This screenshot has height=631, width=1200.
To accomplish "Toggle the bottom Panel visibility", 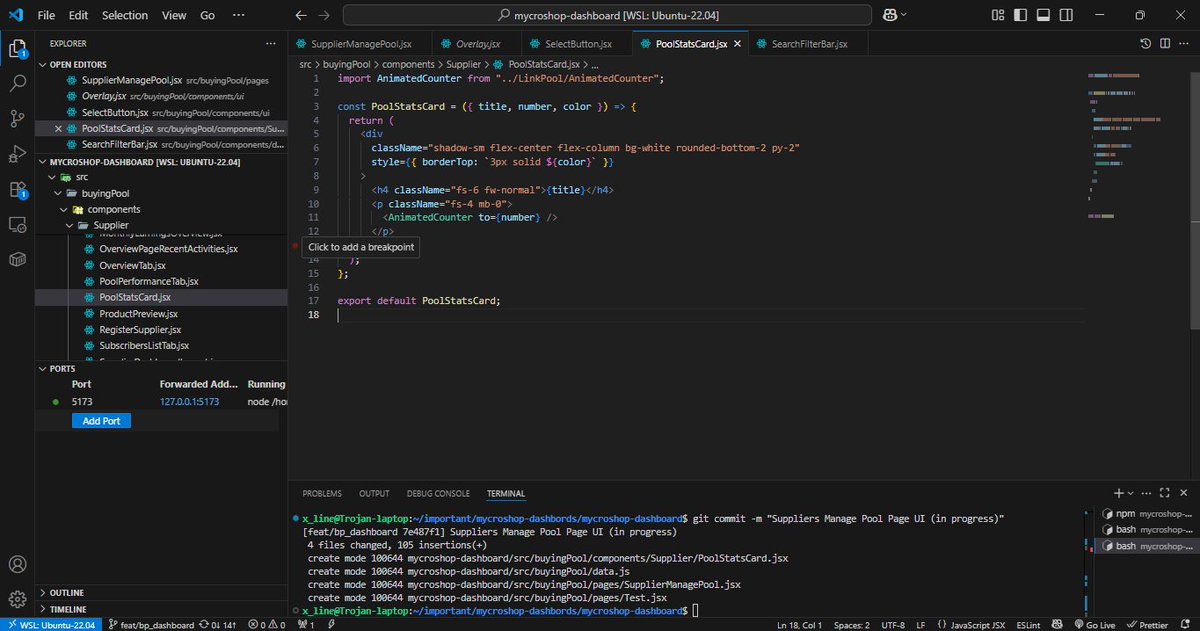I will (x=1043, y=16).
